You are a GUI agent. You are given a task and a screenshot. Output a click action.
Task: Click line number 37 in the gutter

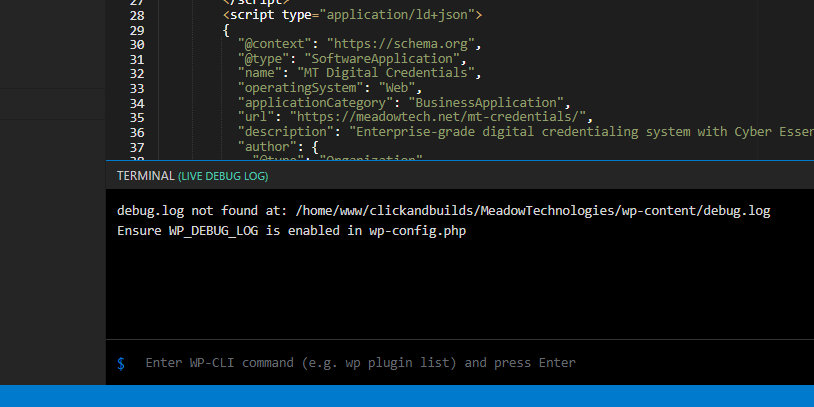click(137, 146)
